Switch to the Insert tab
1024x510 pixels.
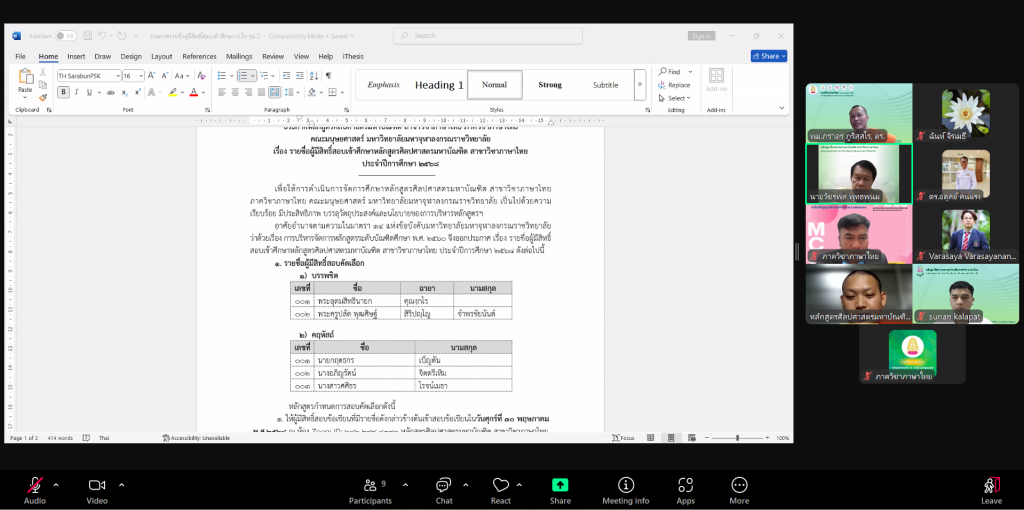76,56
